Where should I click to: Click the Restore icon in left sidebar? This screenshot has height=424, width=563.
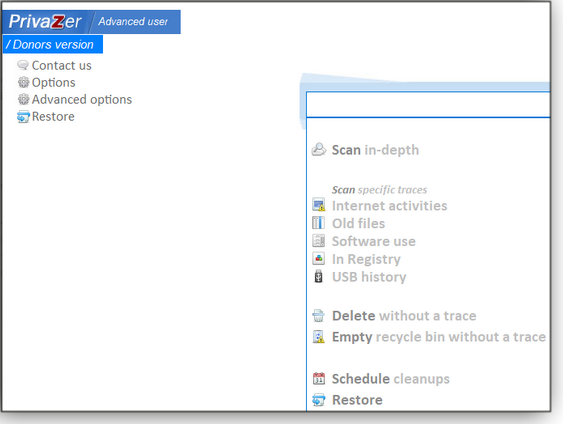click(23, 117)
